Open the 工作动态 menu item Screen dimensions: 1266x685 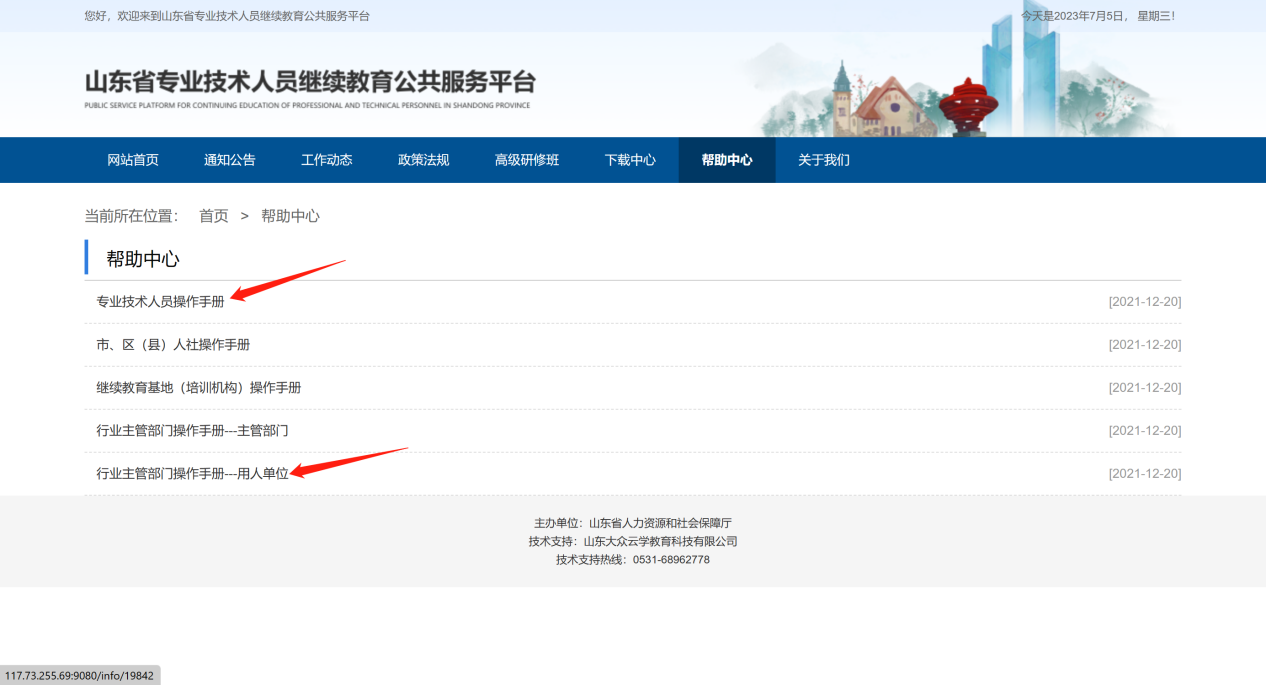coord(326,160)
